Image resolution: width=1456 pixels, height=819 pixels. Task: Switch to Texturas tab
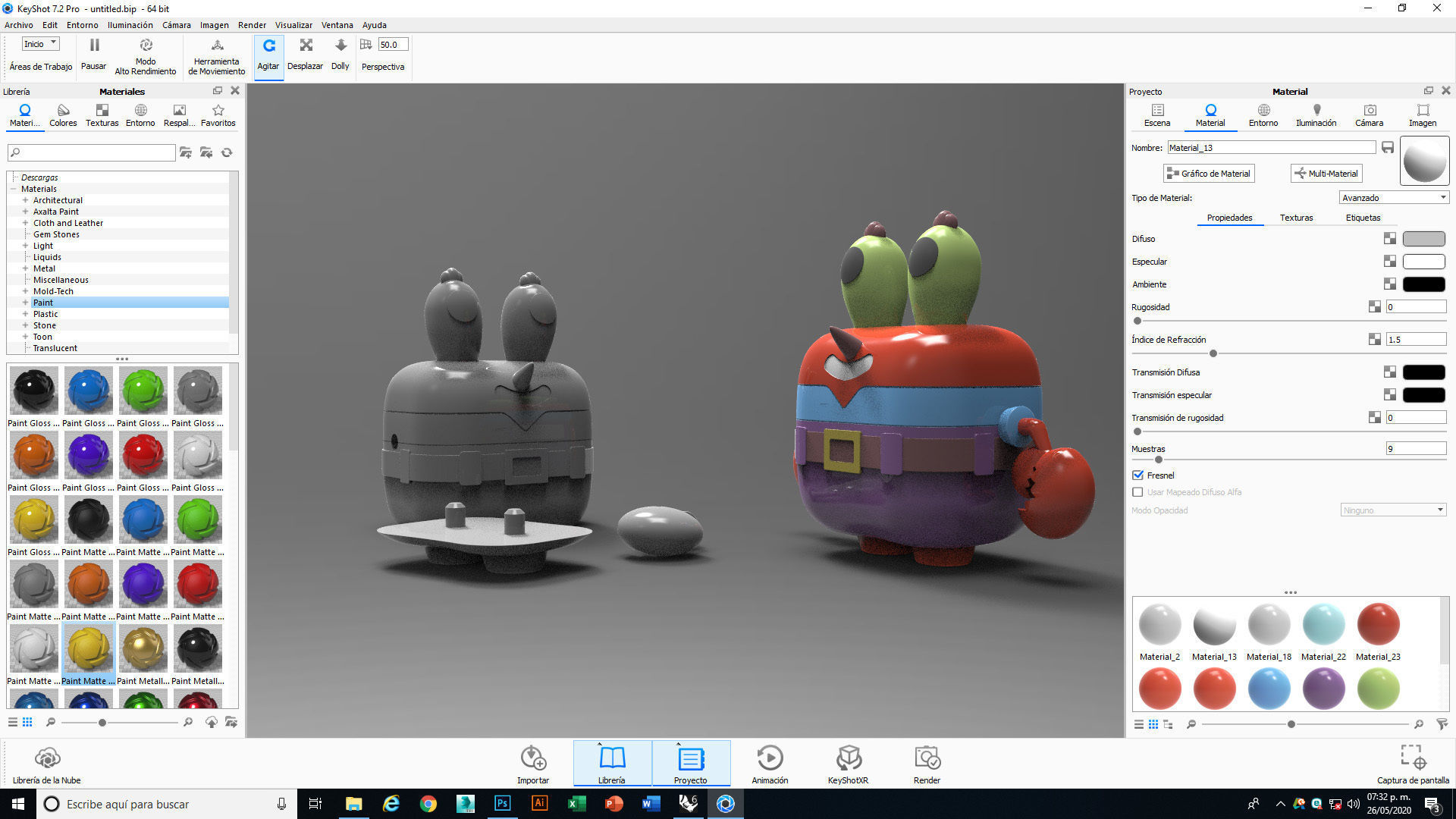[1296, 218]
